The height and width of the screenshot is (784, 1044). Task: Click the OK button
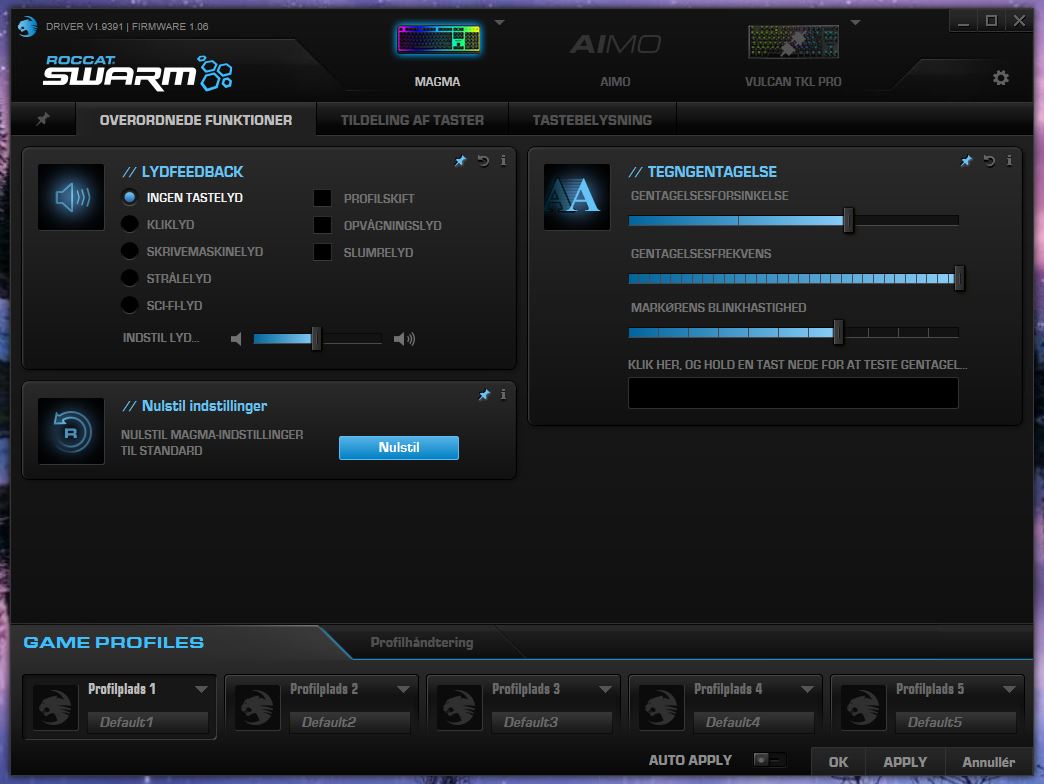point(838,761)
